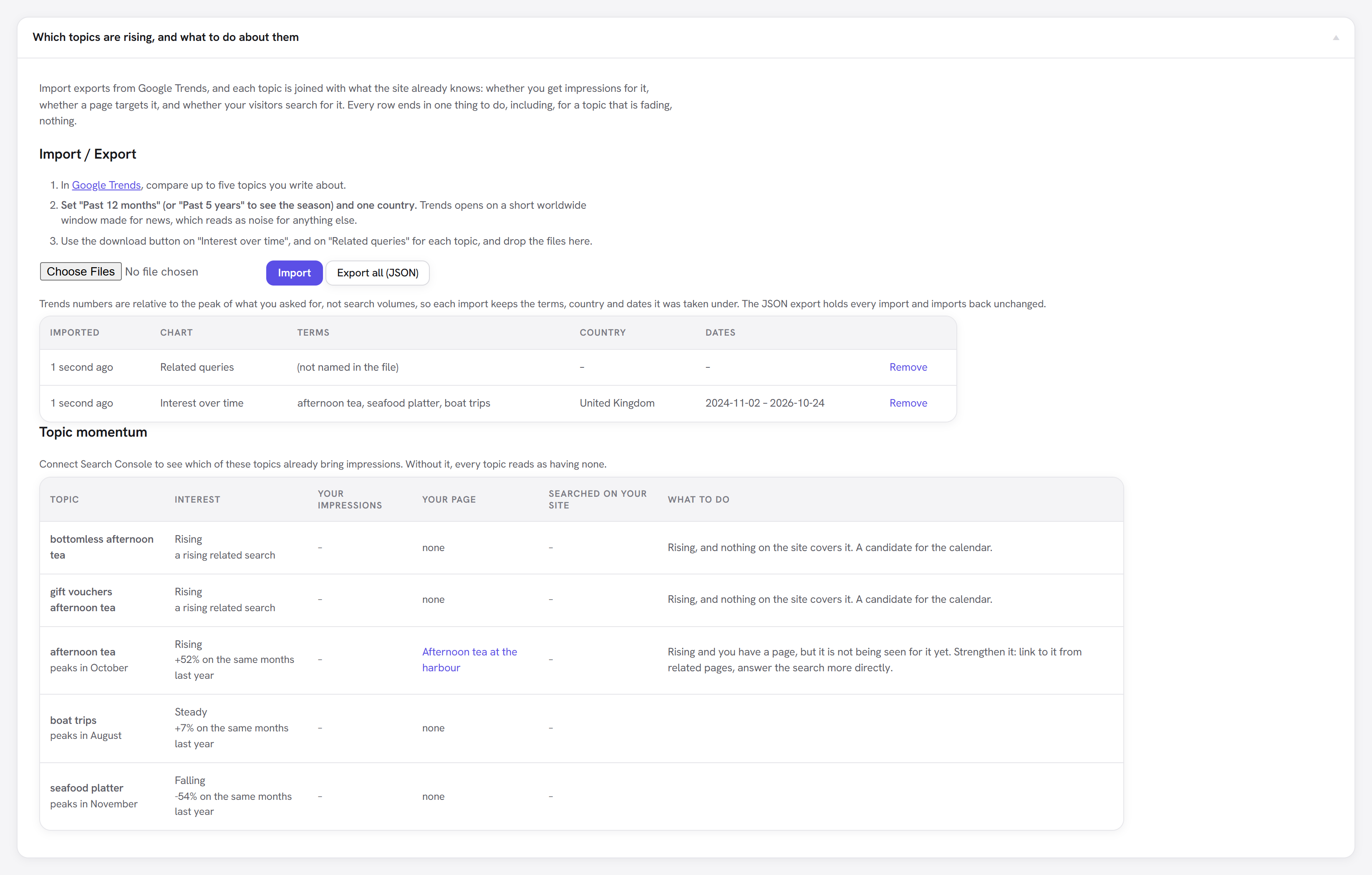Viewport: 1372px width, 875px height.
Task: Click the Choose Files button
Action: point(81,271)
